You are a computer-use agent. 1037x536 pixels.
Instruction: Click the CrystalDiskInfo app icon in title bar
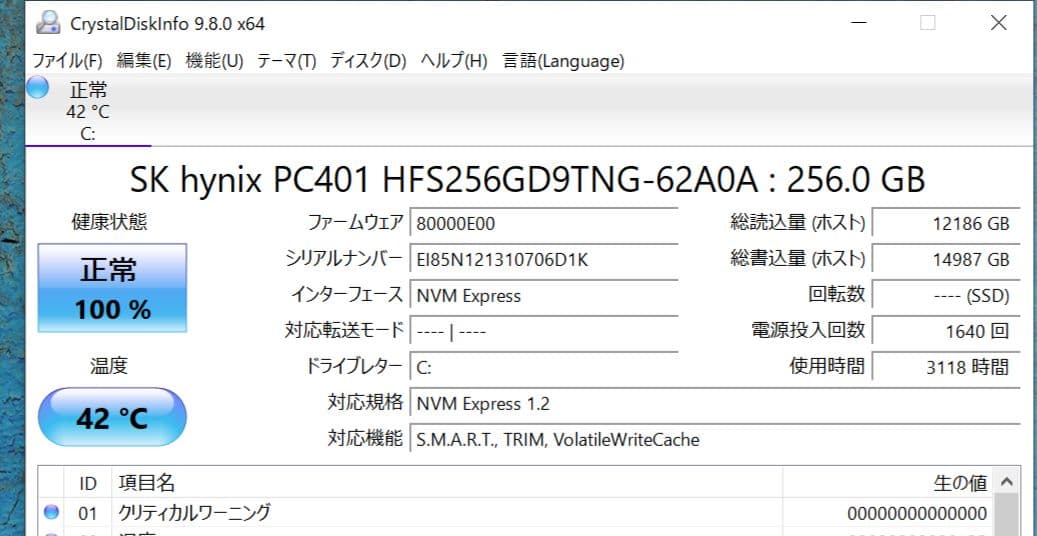pos(48,22)
